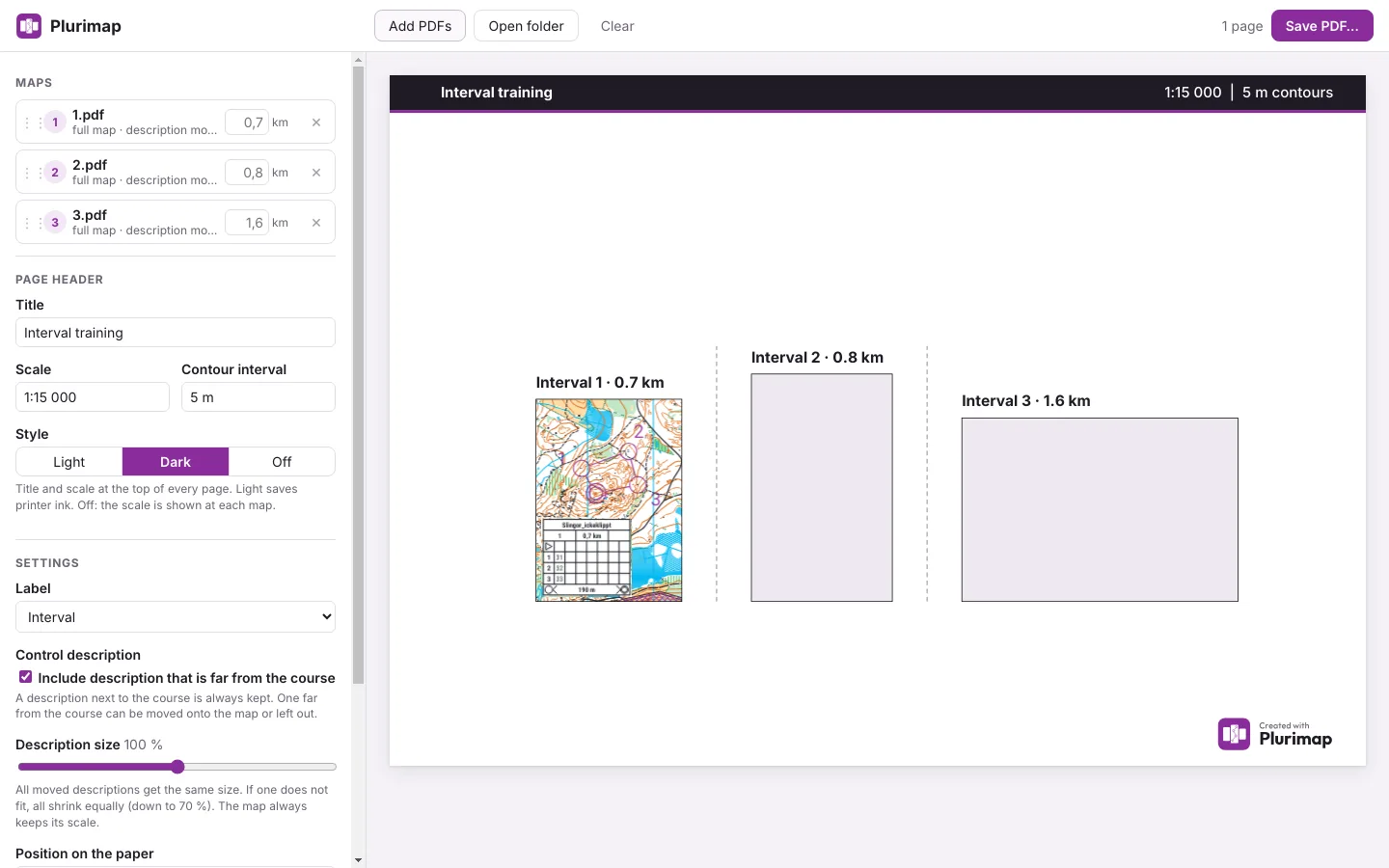The image size is (1389, 868).
Task: Click the number 1 badge of 1.pdf
Action: pyautogui.click(x=55, y=122)
